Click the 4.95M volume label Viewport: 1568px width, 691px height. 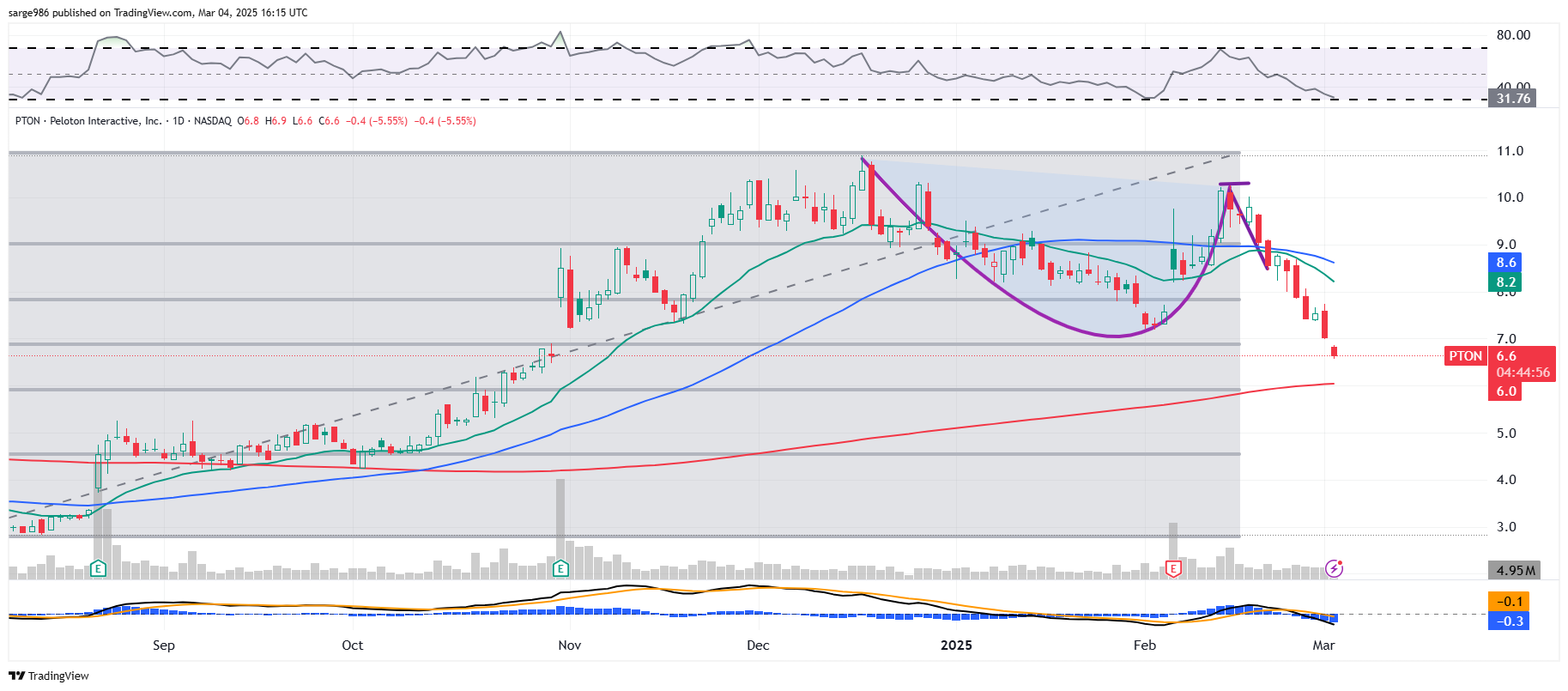(x=1515, y=570)
